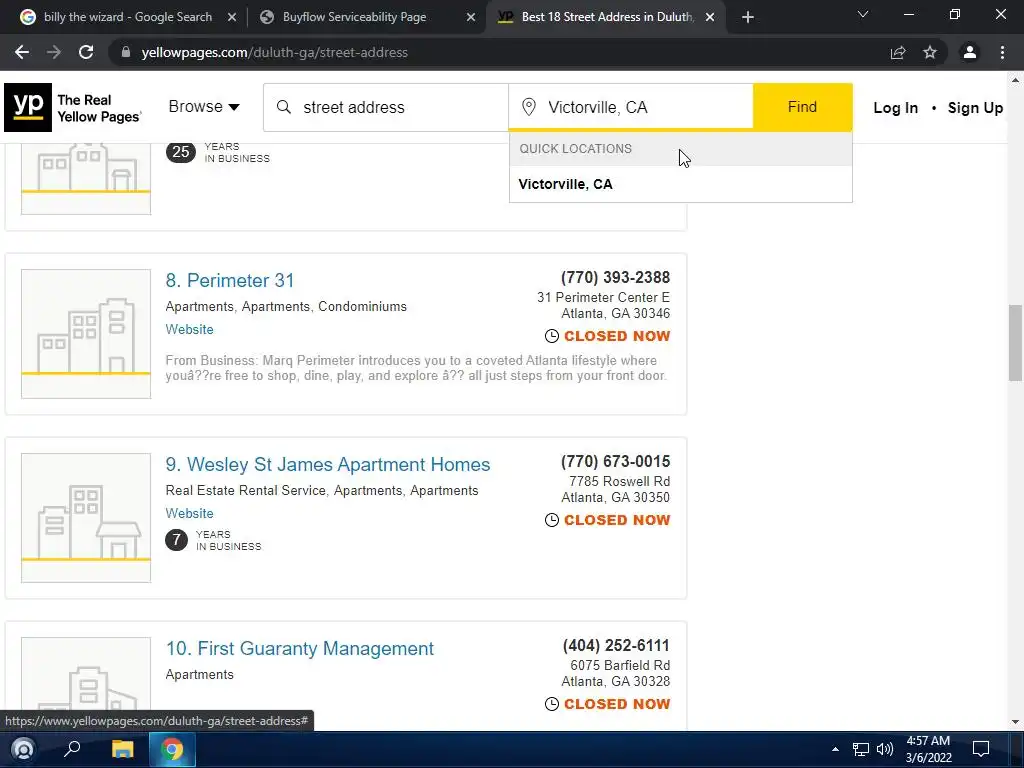Click phone number (404) 252-6111
The image size is (1024, 768).
point(616,646)
